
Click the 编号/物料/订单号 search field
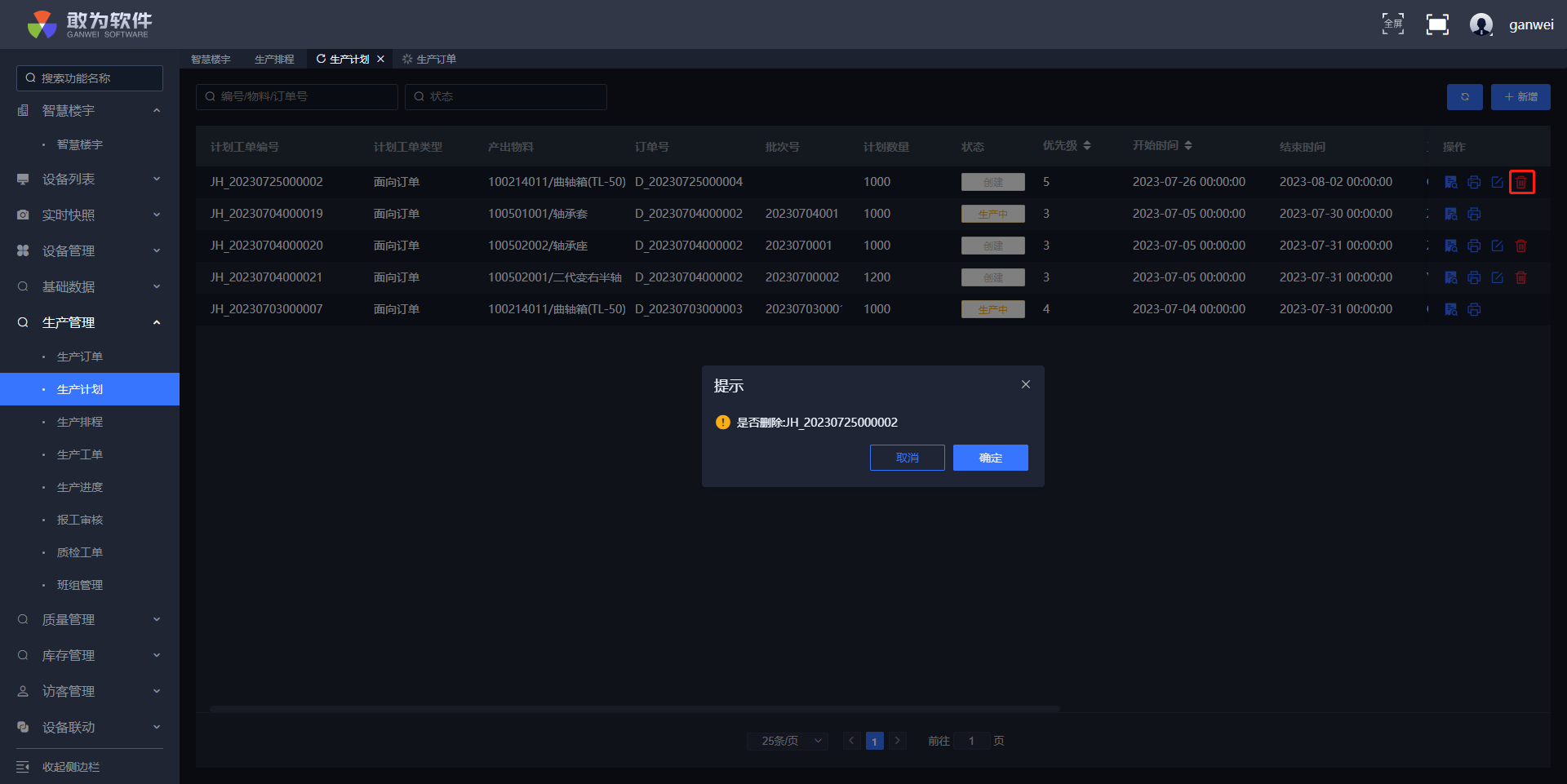coord(297,97)
